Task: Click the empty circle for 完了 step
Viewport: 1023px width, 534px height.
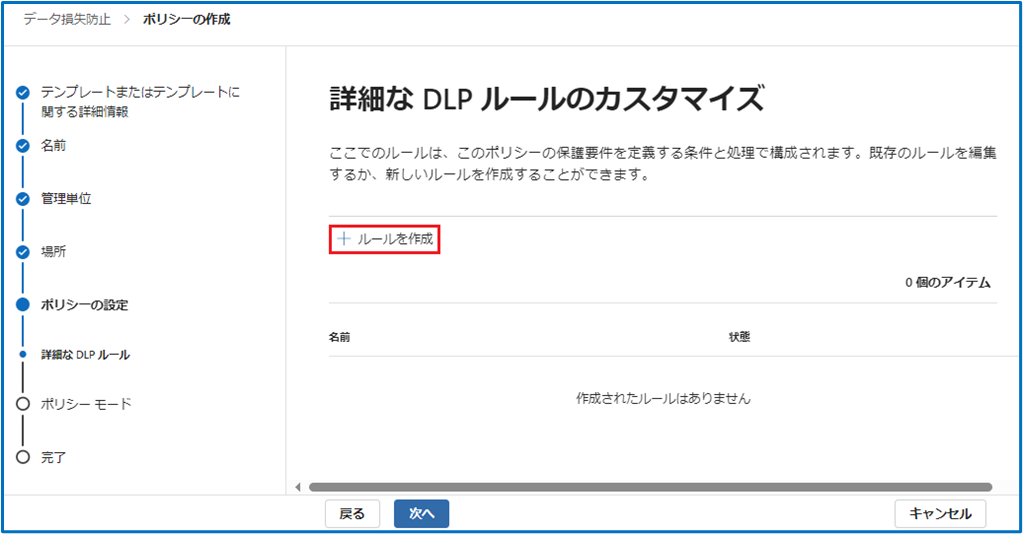Action: [x=22, y=457]
